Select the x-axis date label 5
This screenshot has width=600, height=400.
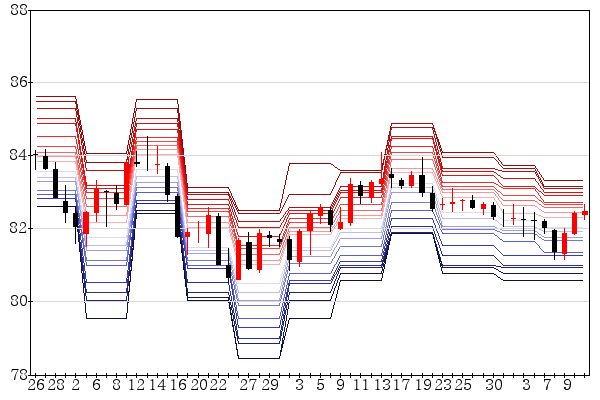click(x=320, y=384)
